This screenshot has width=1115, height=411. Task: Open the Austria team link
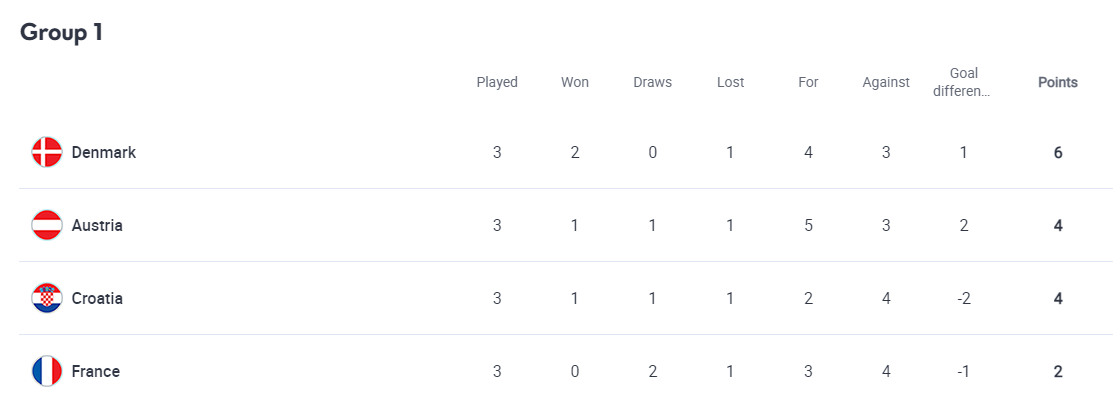coord(97,225)
